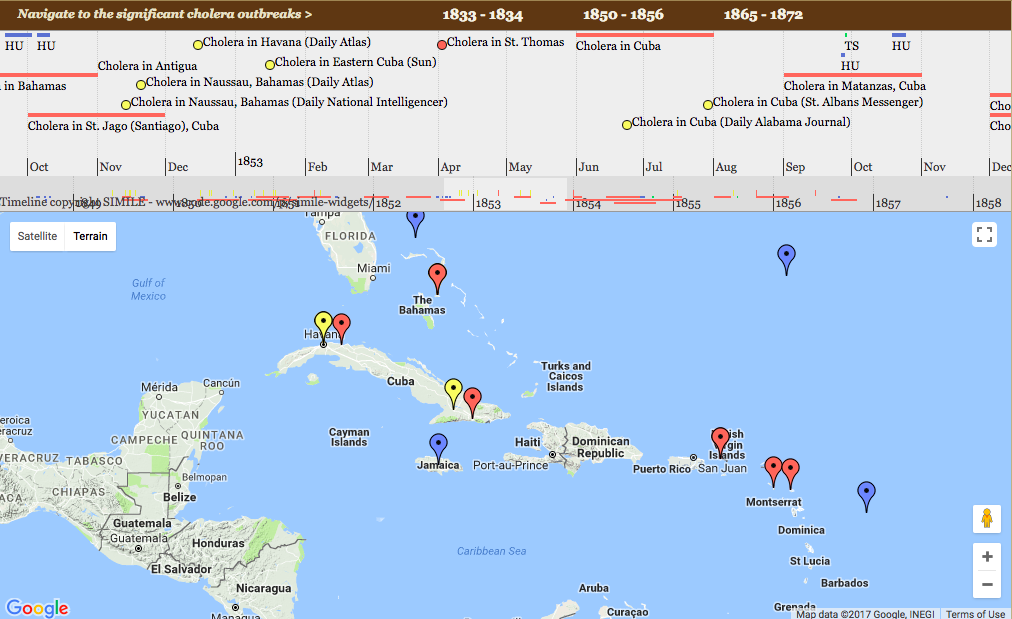Open Cholera in St. Thomas event
This screenshot has height=619, width=1012.
pos(505,43)
